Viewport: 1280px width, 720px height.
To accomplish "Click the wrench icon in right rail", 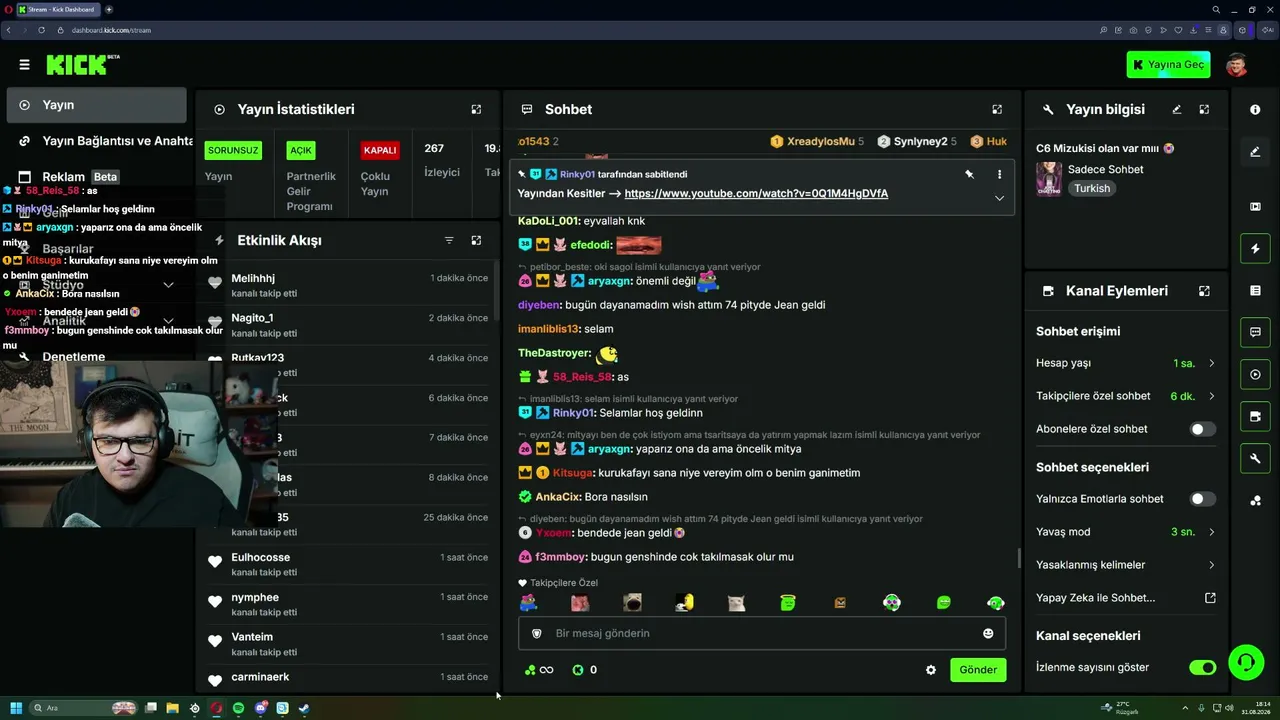I will point(1255,458).
